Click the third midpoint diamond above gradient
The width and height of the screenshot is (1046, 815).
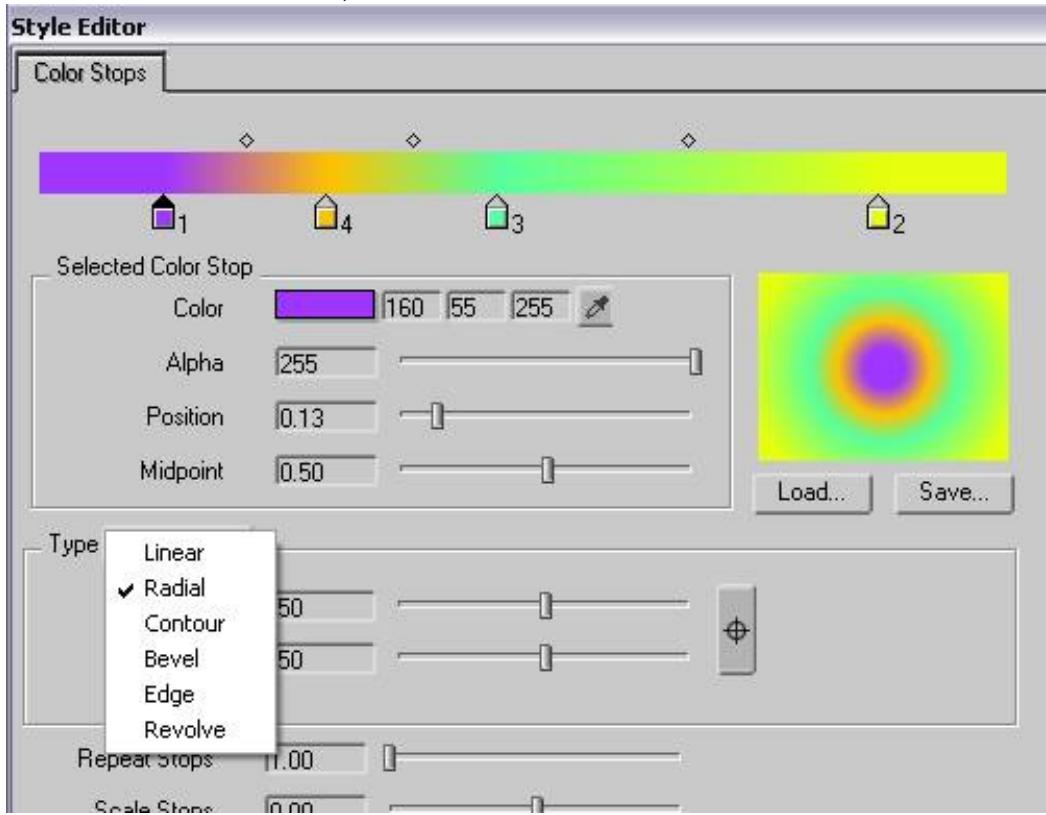coord(688,140)
